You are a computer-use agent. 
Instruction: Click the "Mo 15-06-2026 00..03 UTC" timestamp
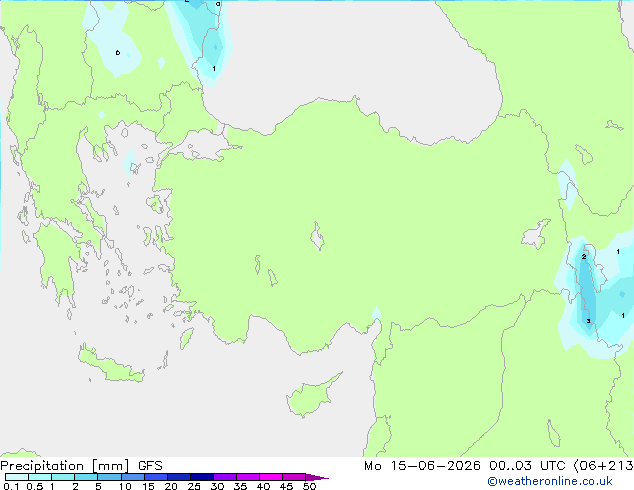click(464, 466)
